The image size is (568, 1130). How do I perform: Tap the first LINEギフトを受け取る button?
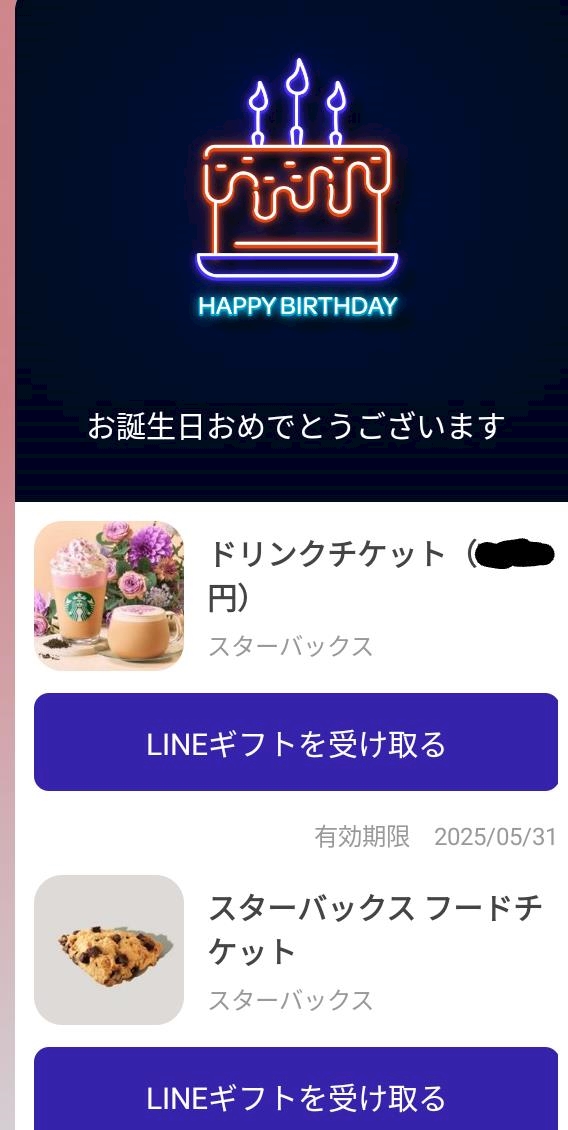coord(296,742)
